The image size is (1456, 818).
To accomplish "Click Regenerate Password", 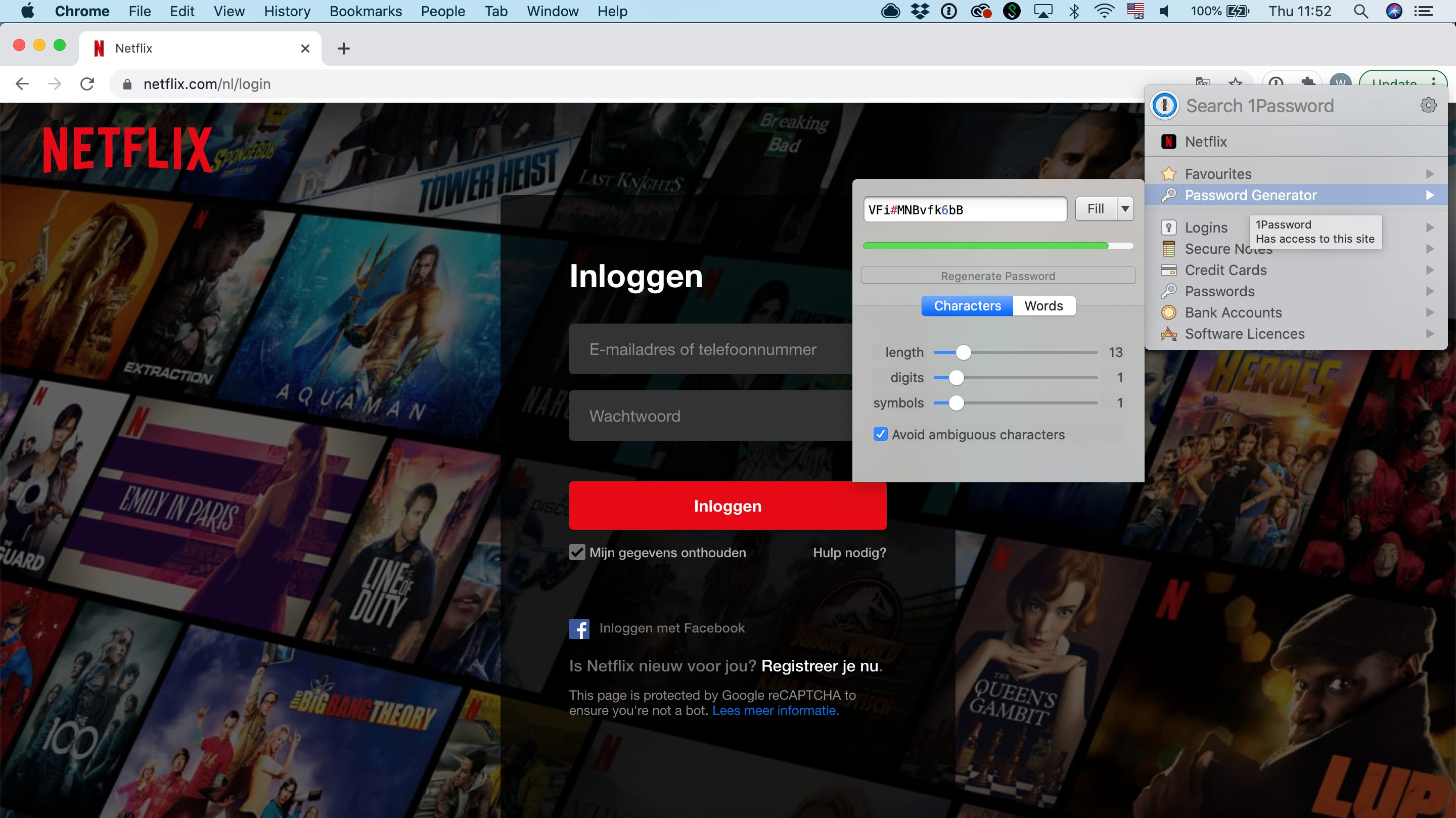I will 997,276.
